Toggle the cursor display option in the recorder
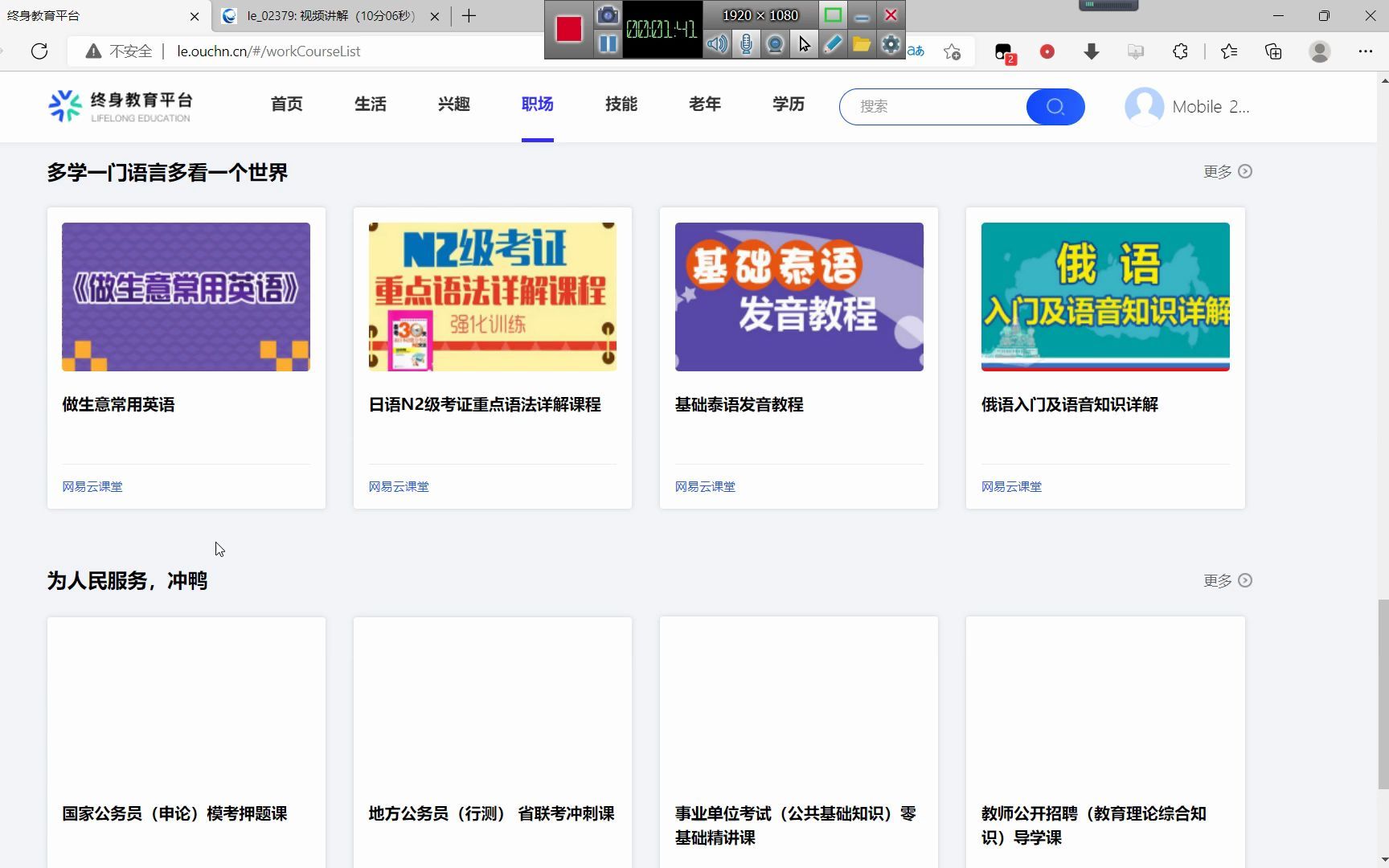1389x868 pixels. pos(804,44)
